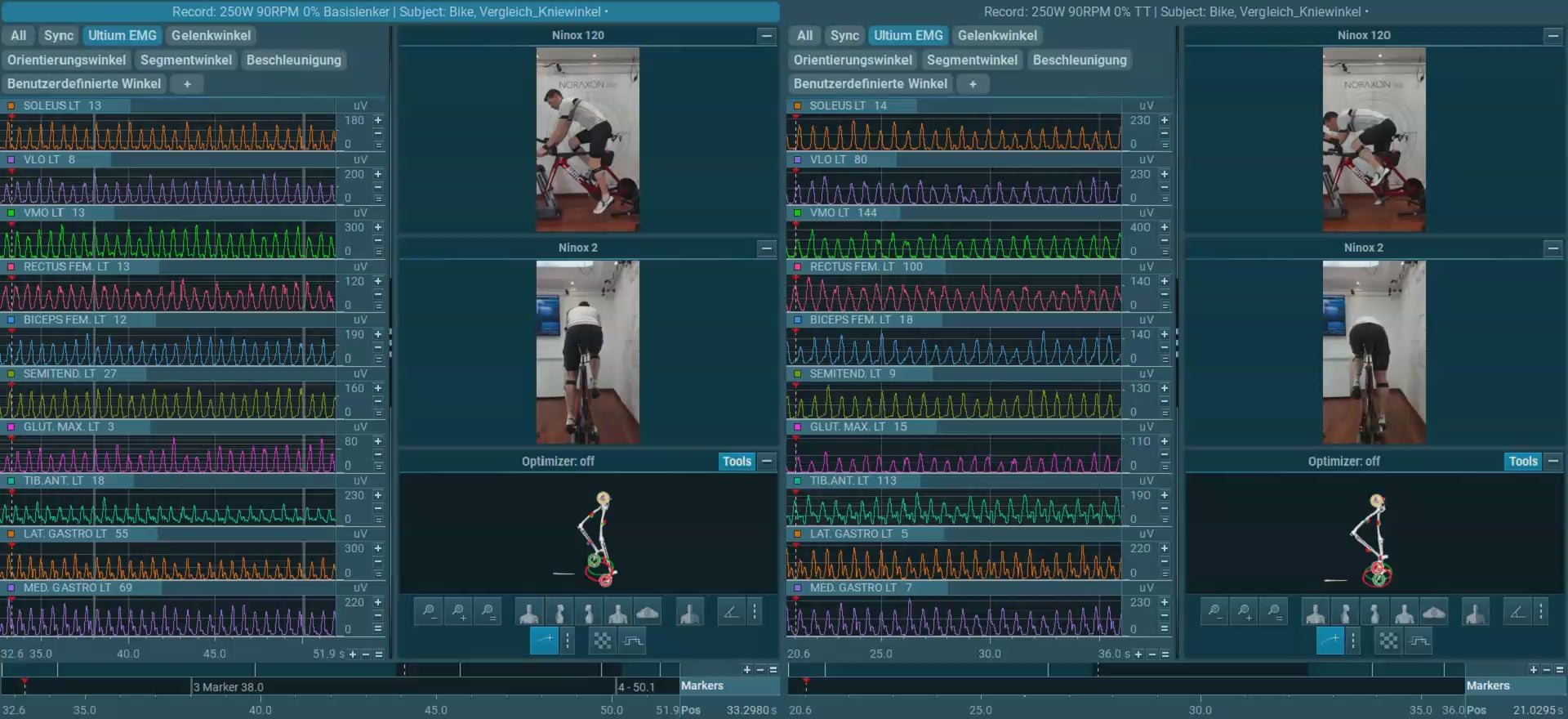Click orange SOLEUS LT color swatch, left record
This screenshot has width=1568, height=719.
coord(11,106)
